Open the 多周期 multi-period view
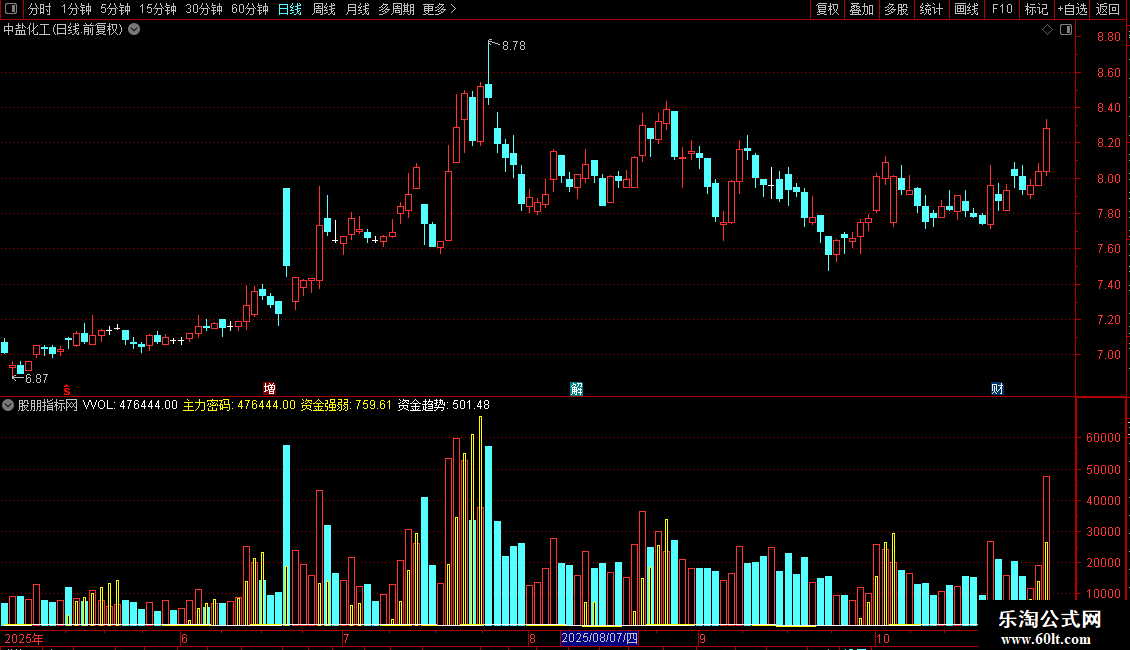Screen dimensions: 1130x650 tap(396, 9)
